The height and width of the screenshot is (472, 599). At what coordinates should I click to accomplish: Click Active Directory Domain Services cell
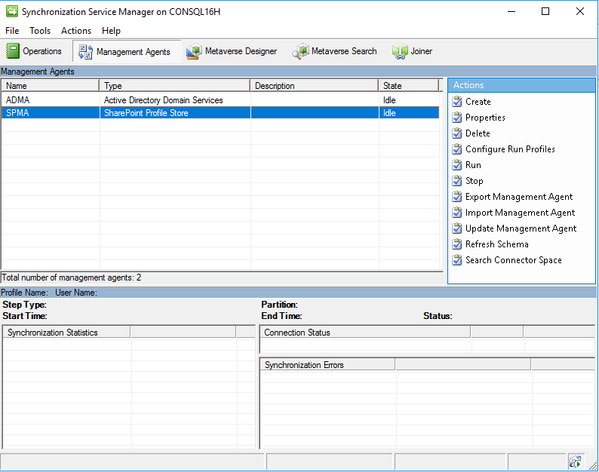pyautogui.click(x=163, y=100)
